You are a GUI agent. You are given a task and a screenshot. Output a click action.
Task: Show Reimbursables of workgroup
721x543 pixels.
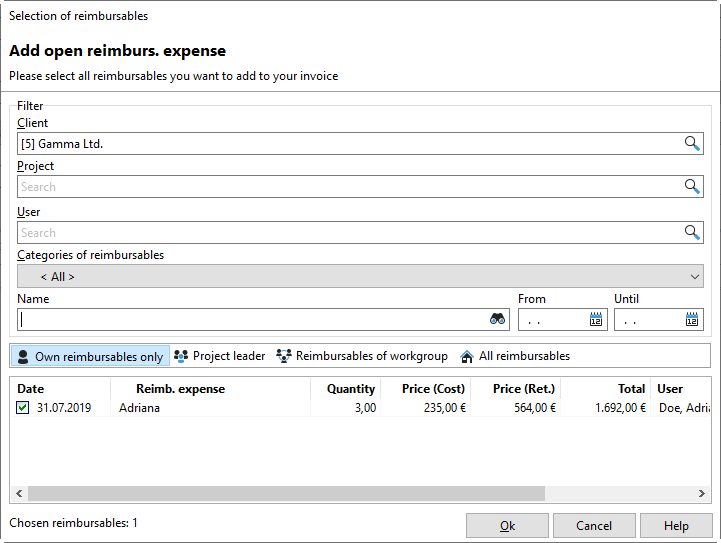(x=362, y=356)
